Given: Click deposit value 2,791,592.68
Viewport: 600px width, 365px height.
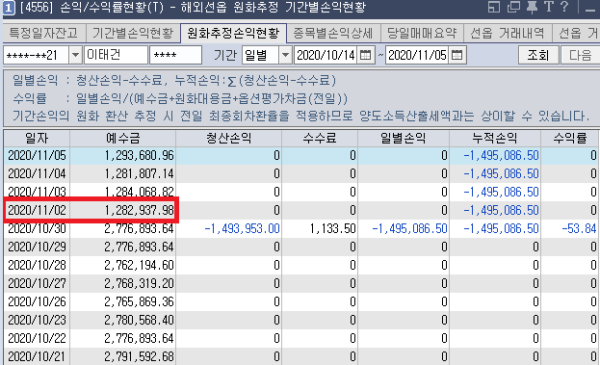Looking at the screenshot, I should coord(139,357).
